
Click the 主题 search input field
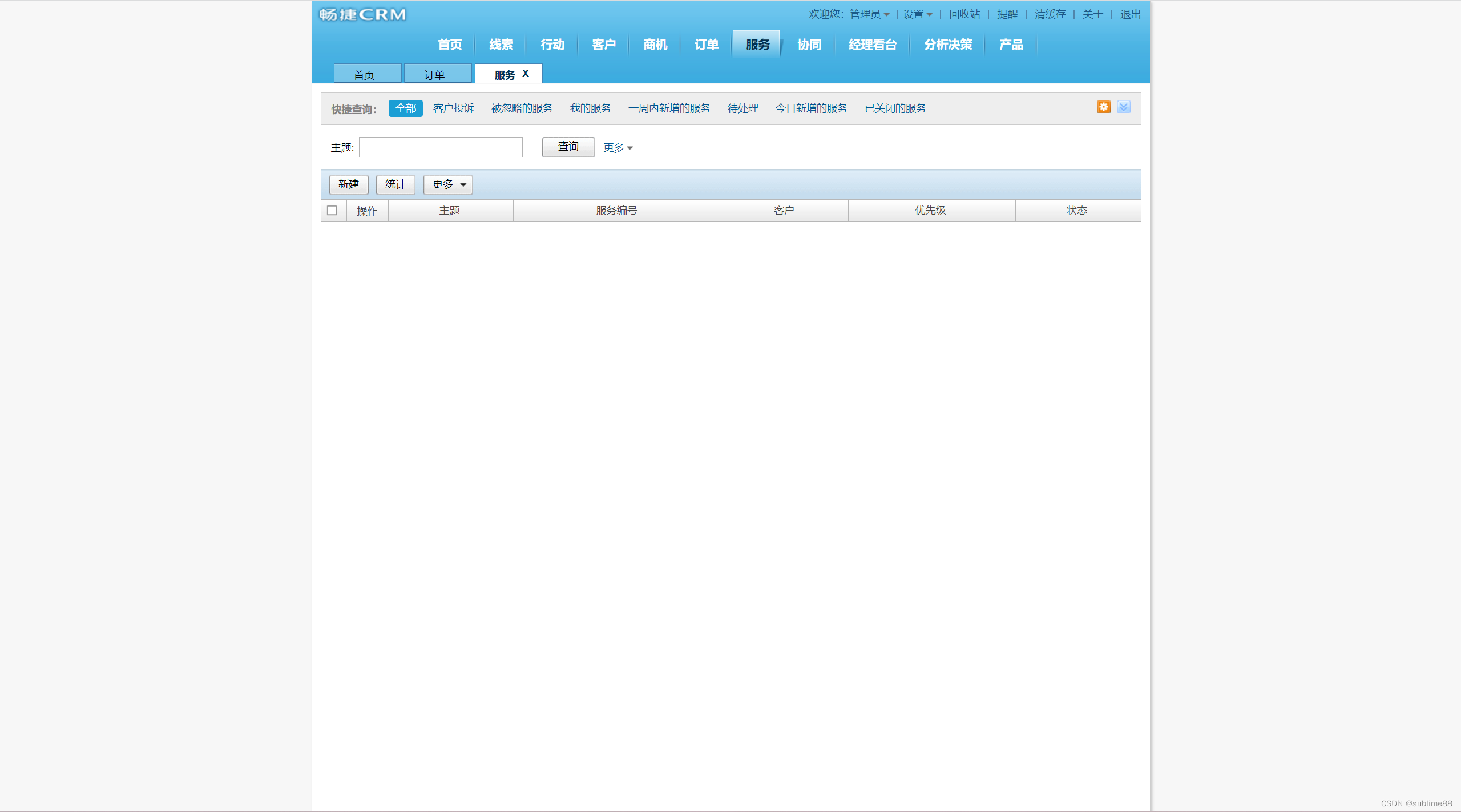(x=441, y=147)
